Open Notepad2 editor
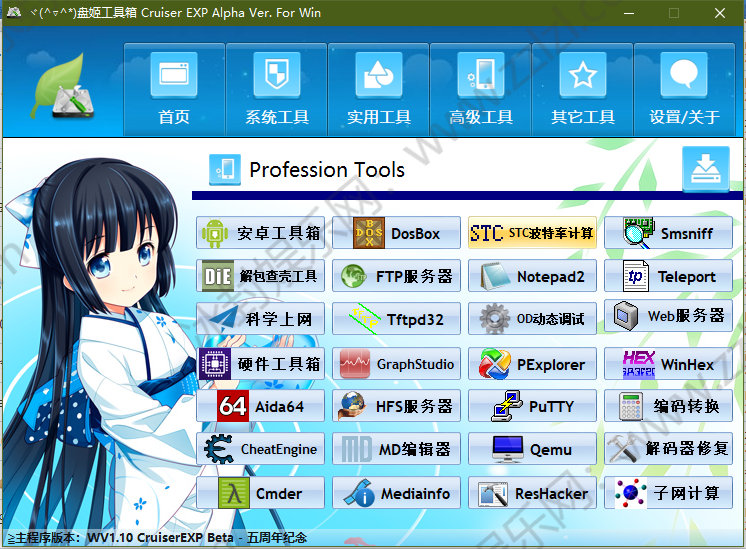This screenshot has width=746, height=549. 532,275
